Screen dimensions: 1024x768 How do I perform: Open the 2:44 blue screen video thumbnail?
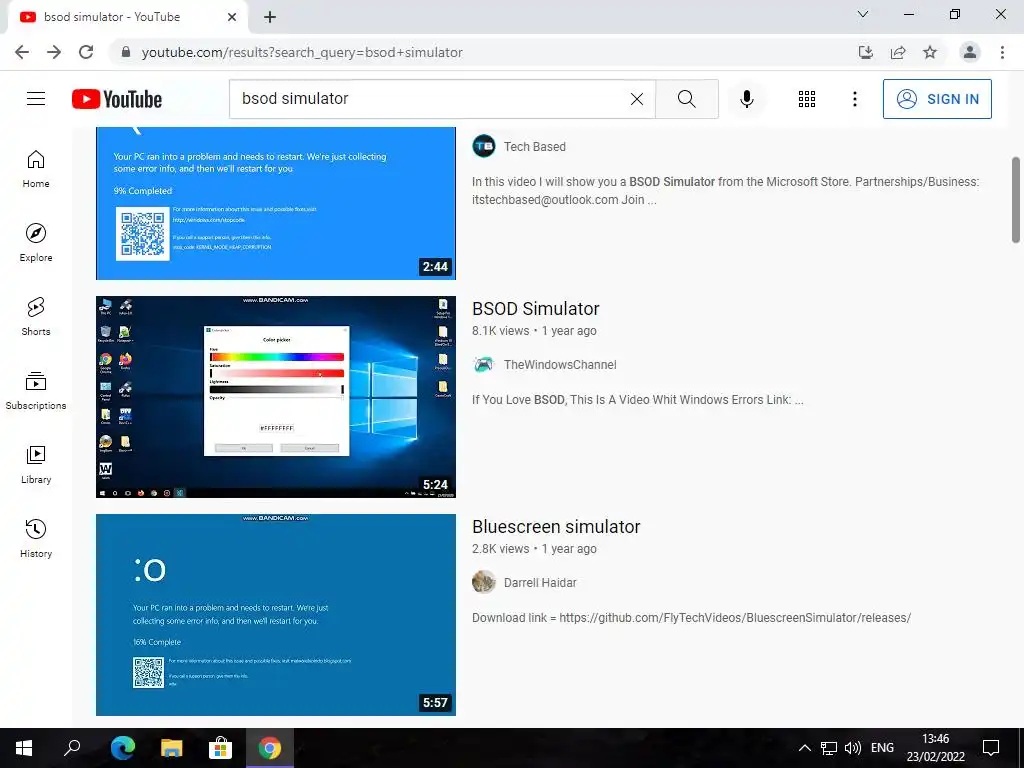(276, 203)
